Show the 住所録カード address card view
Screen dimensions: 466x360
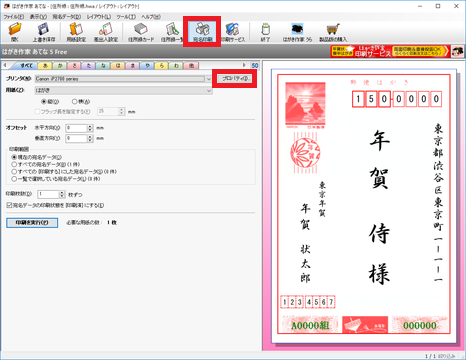(x=141, y=32)
